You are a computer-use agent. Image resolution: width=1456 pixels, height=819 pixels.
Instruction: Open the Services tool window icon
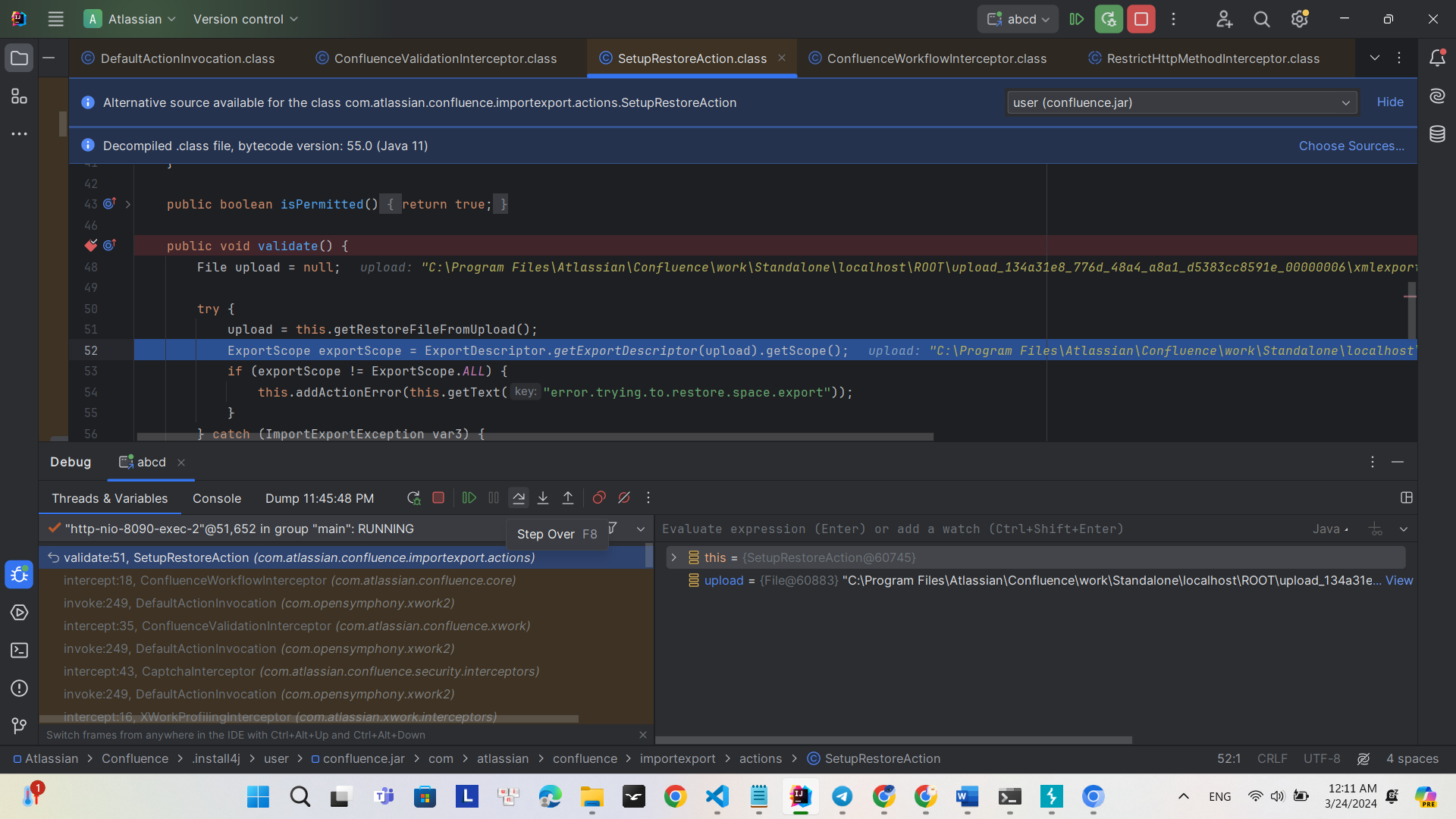(19, 613)
